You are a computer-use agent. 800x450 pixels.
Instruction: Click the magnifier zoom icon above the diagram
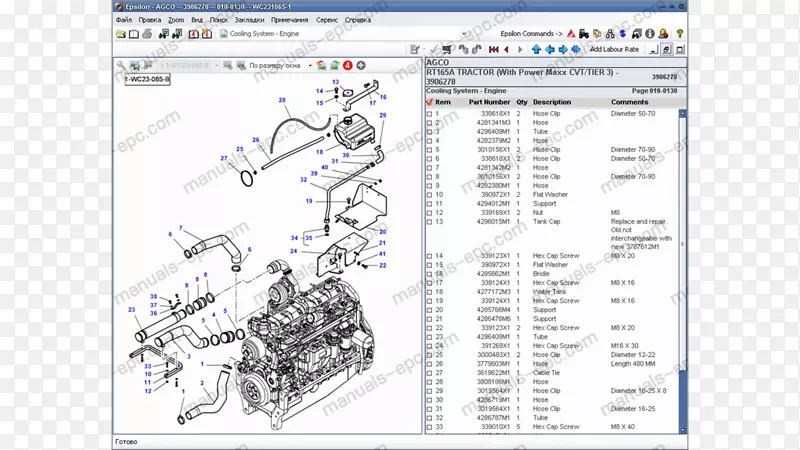pos(120,65)
